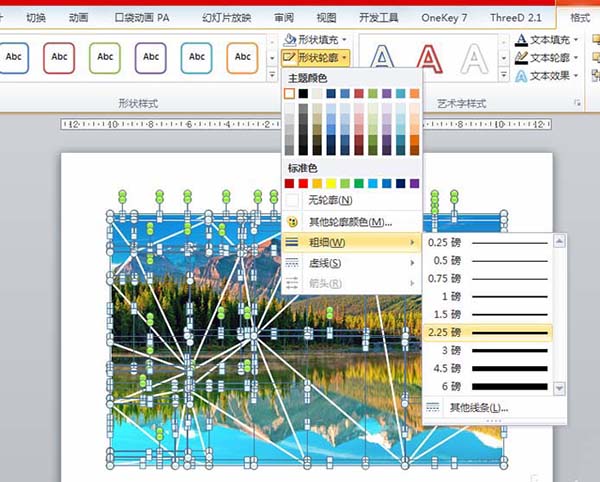Click the 文本轮廓 (Text Outline) icon
This screenshot has height=482, width=600.
click(522, 58)
